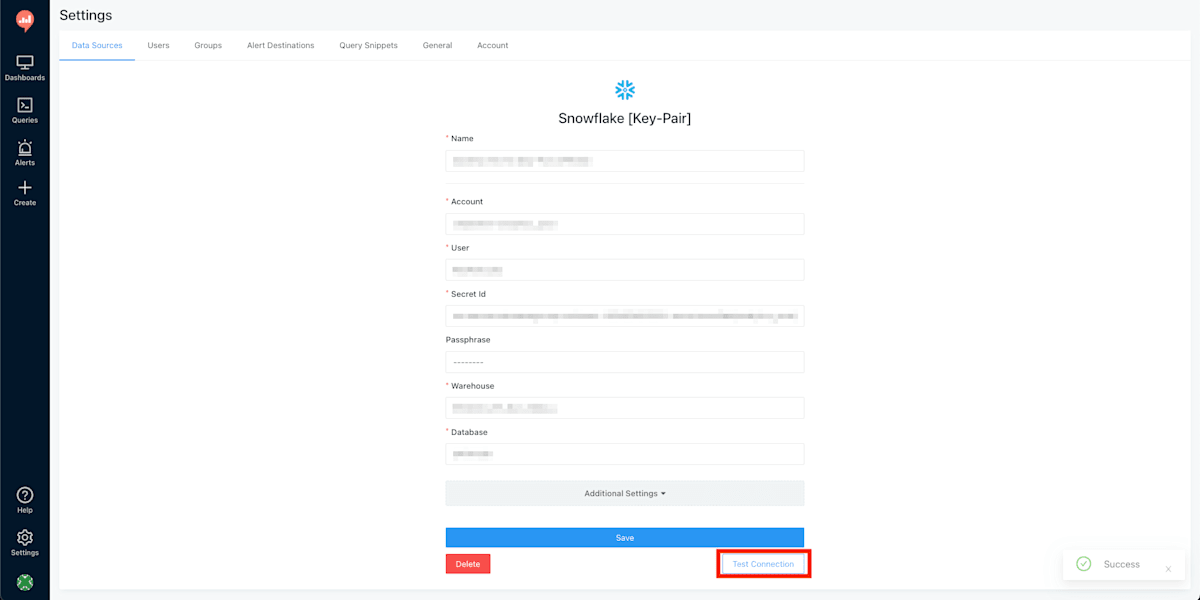1200x600 pixels.
Task: Save the data source configuration
Action: point(625,537)
